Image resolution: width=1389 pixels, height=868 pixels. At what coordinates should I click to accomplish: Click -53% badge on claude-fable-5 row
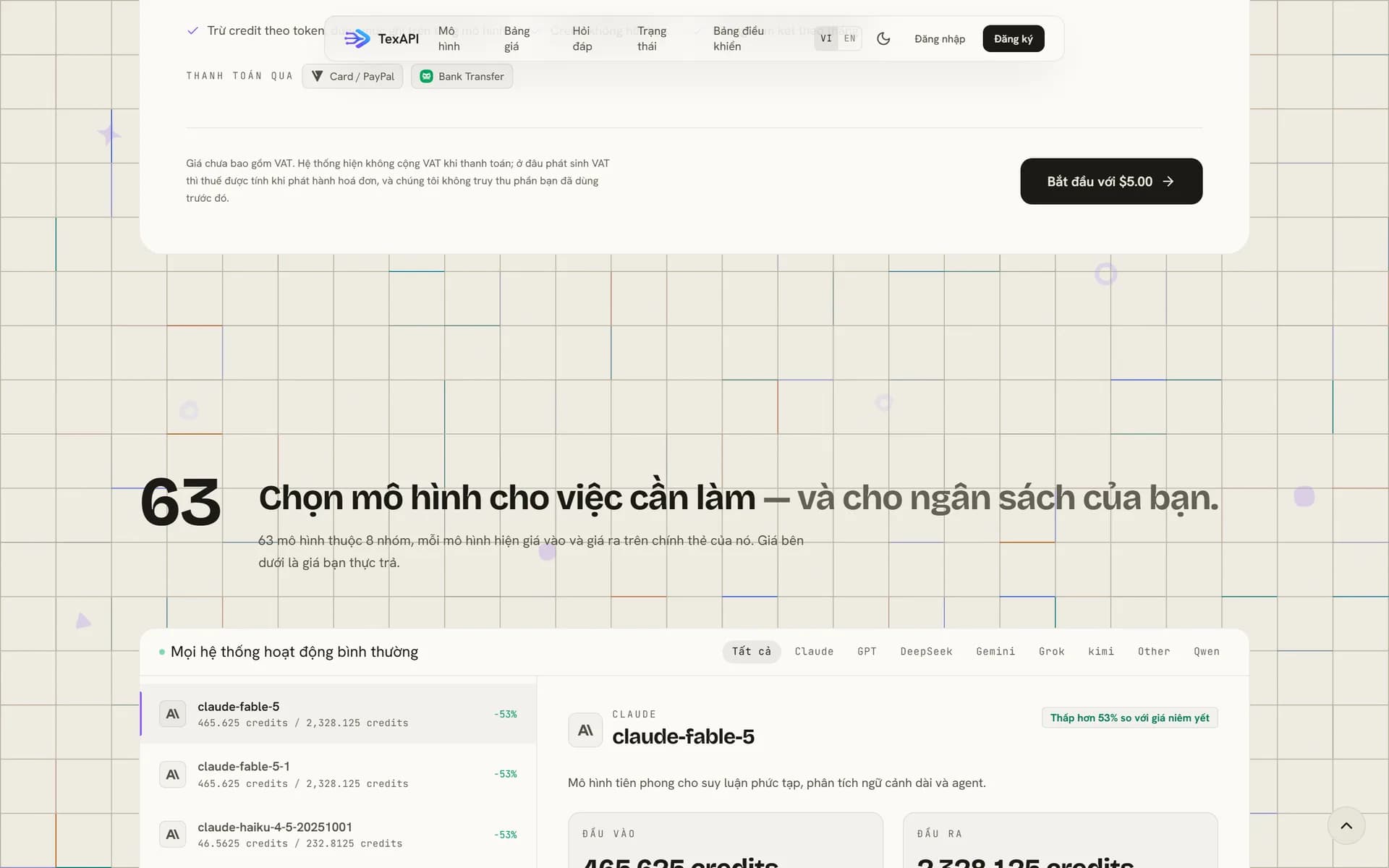(506, 714)
